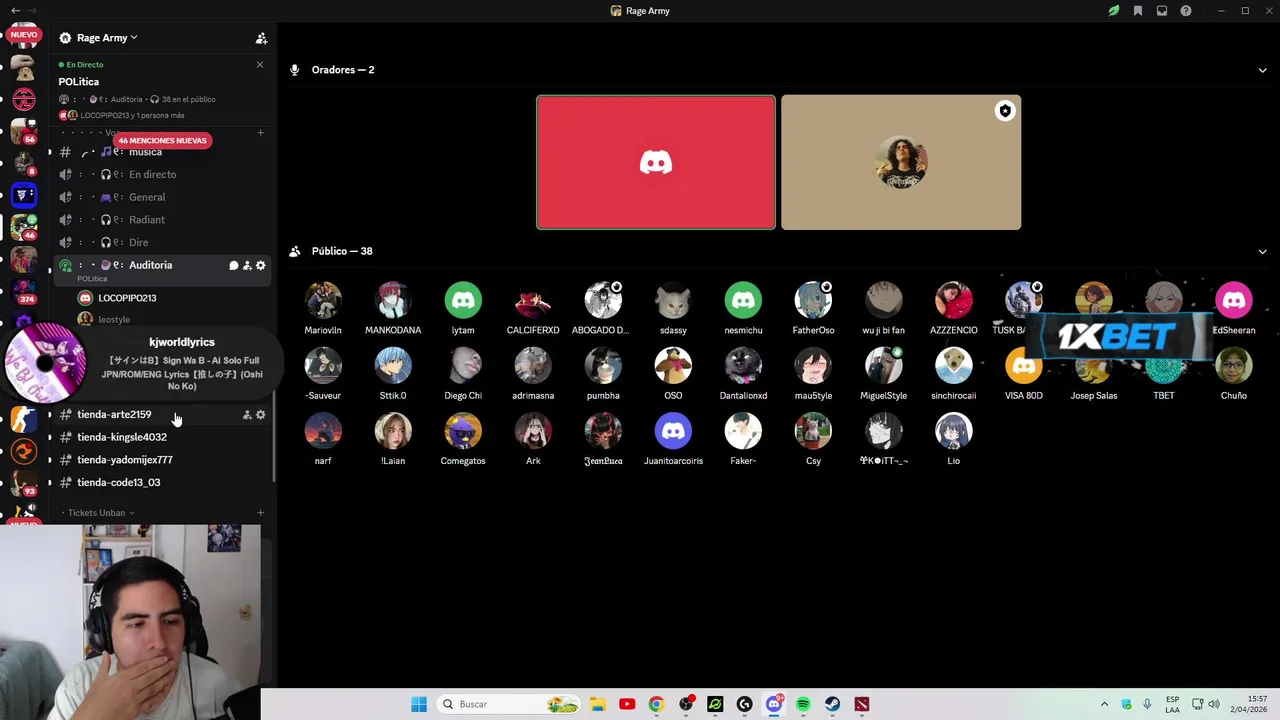The height and width of the screenshot is (720, 1280).
Task: Open settings gear on Auditoria channel
Action: click(x=261, y=265)
